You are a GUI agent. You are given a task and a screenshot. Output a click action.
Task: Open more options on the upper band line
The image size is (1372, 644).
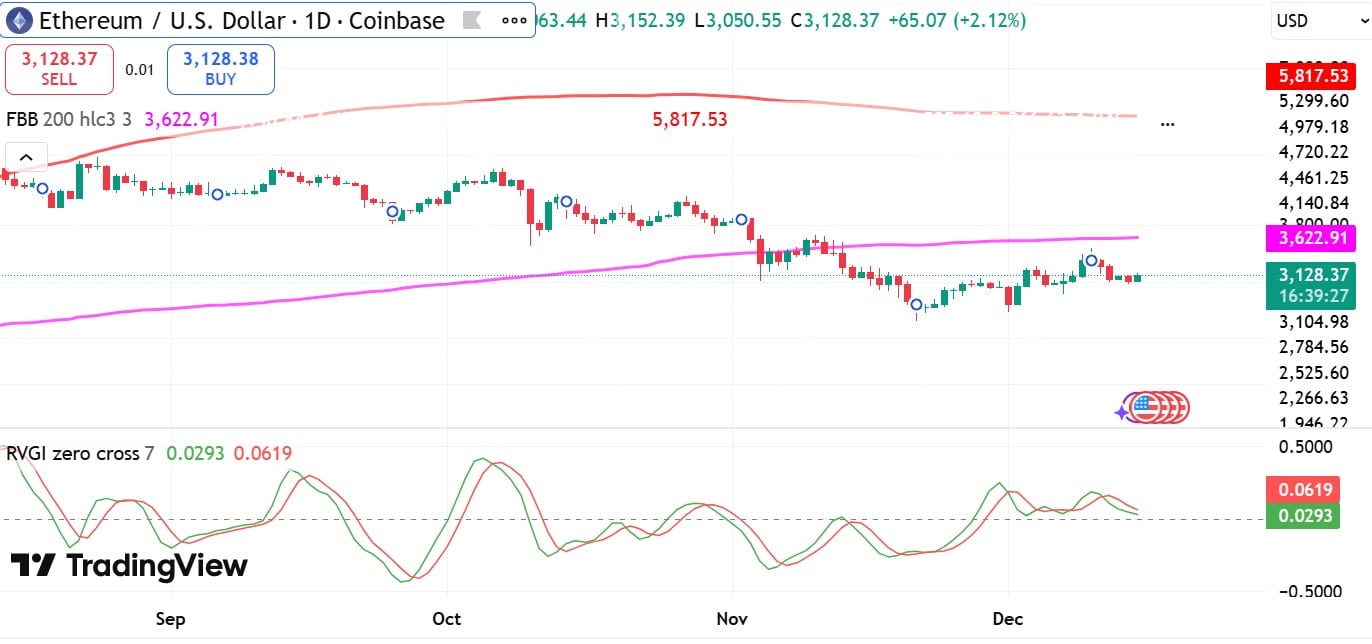(1167, 125)
